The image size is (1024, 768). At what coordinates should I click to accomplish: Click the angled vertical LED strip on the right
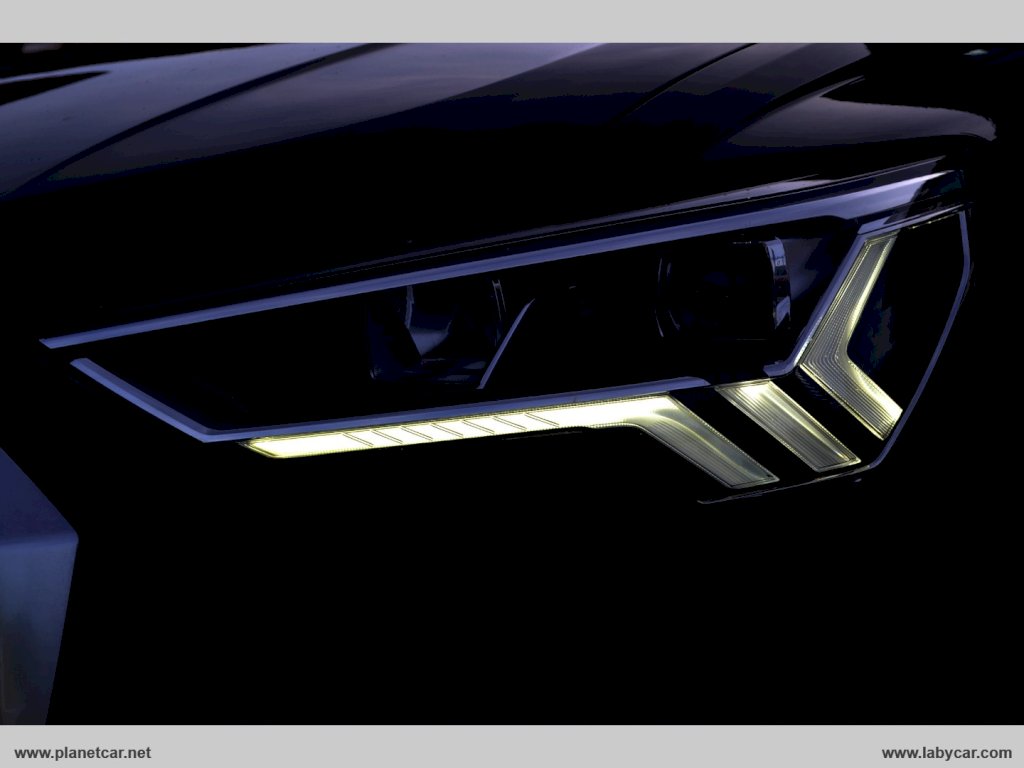click(x=850, y=340)
